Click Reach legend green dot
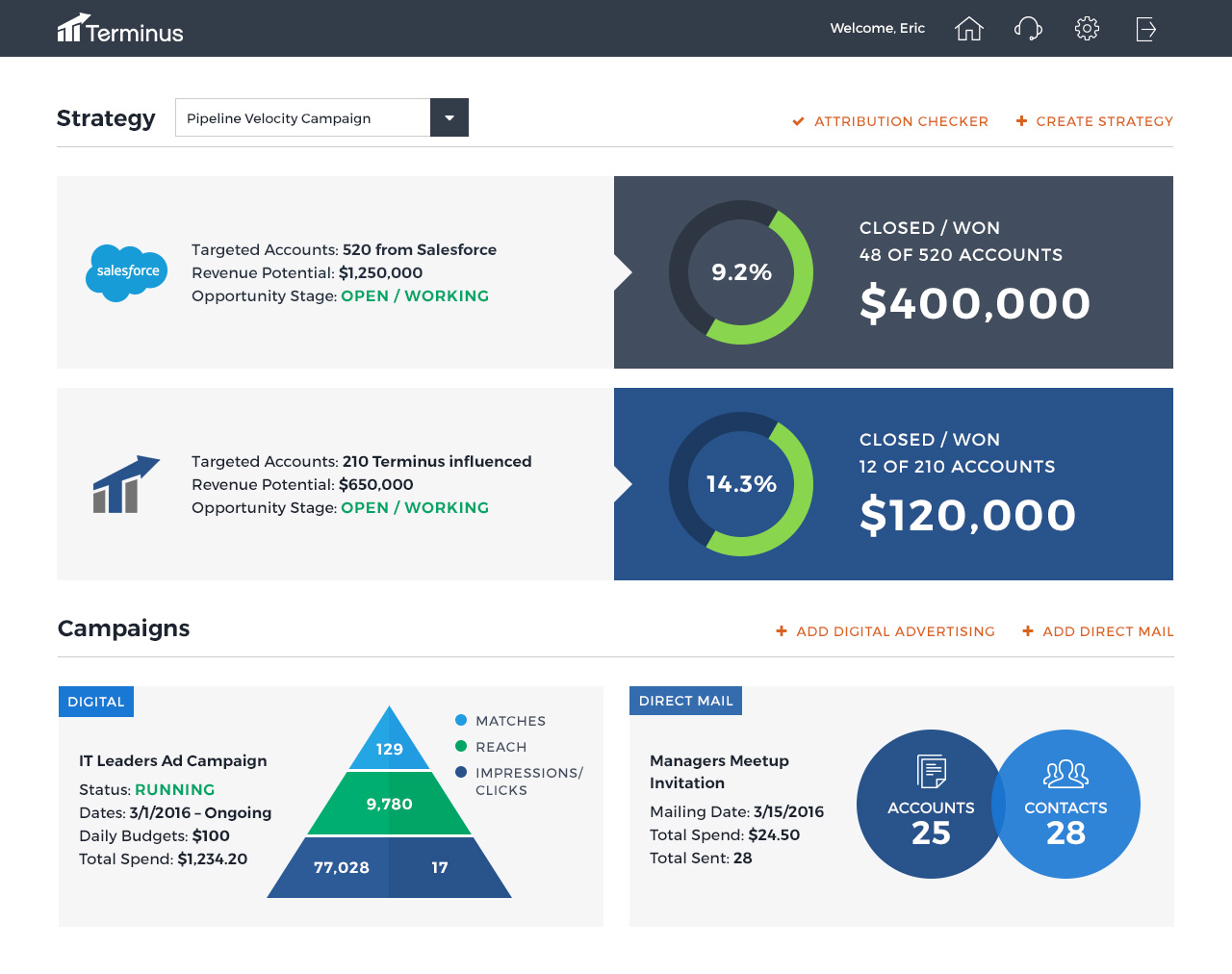The height and width of the screenshot is (974, 1232). pyautogui.click(x=461, y=746)
